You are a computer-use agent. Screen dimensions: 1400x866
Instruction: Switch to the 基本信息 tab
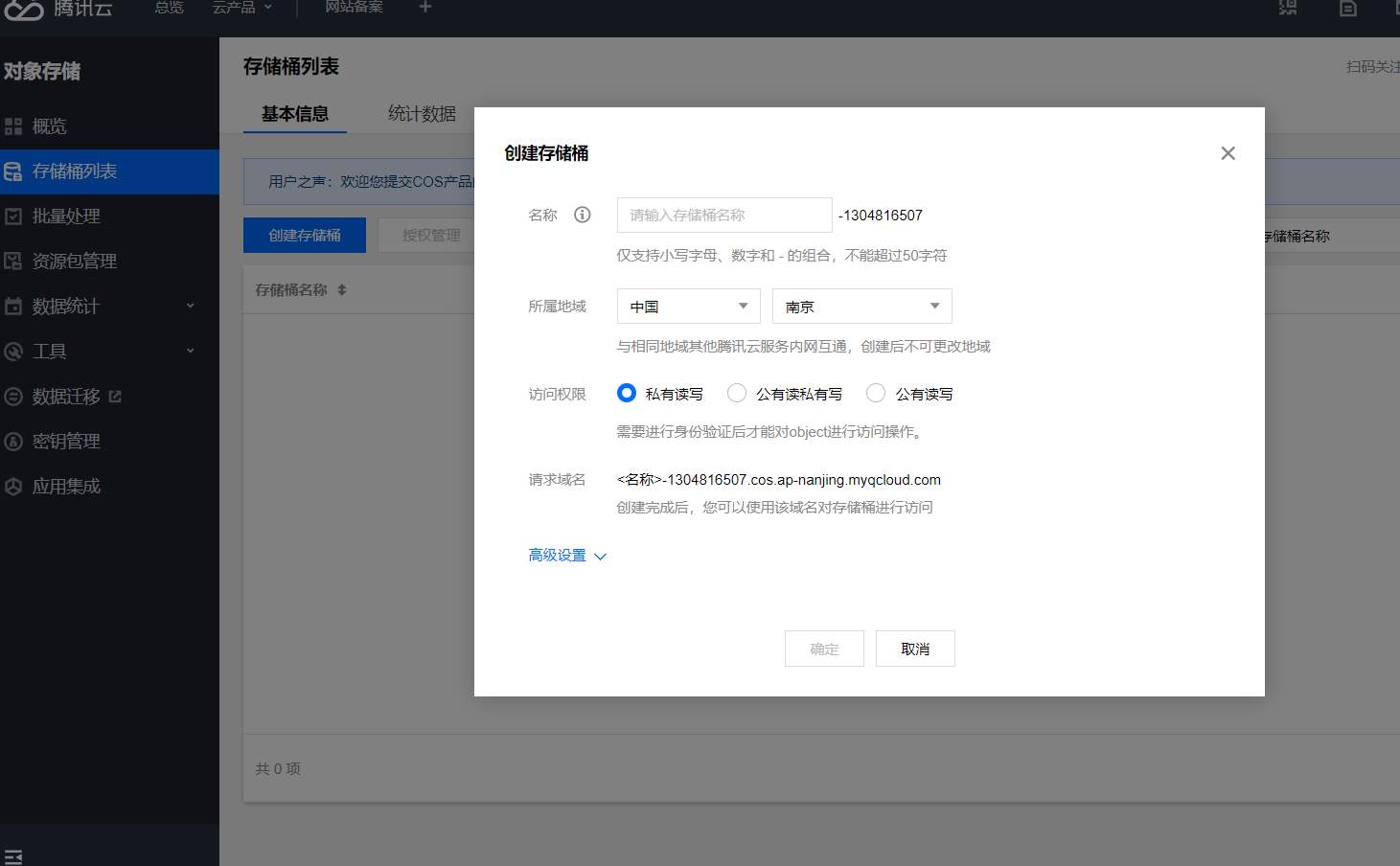[295, 114]
